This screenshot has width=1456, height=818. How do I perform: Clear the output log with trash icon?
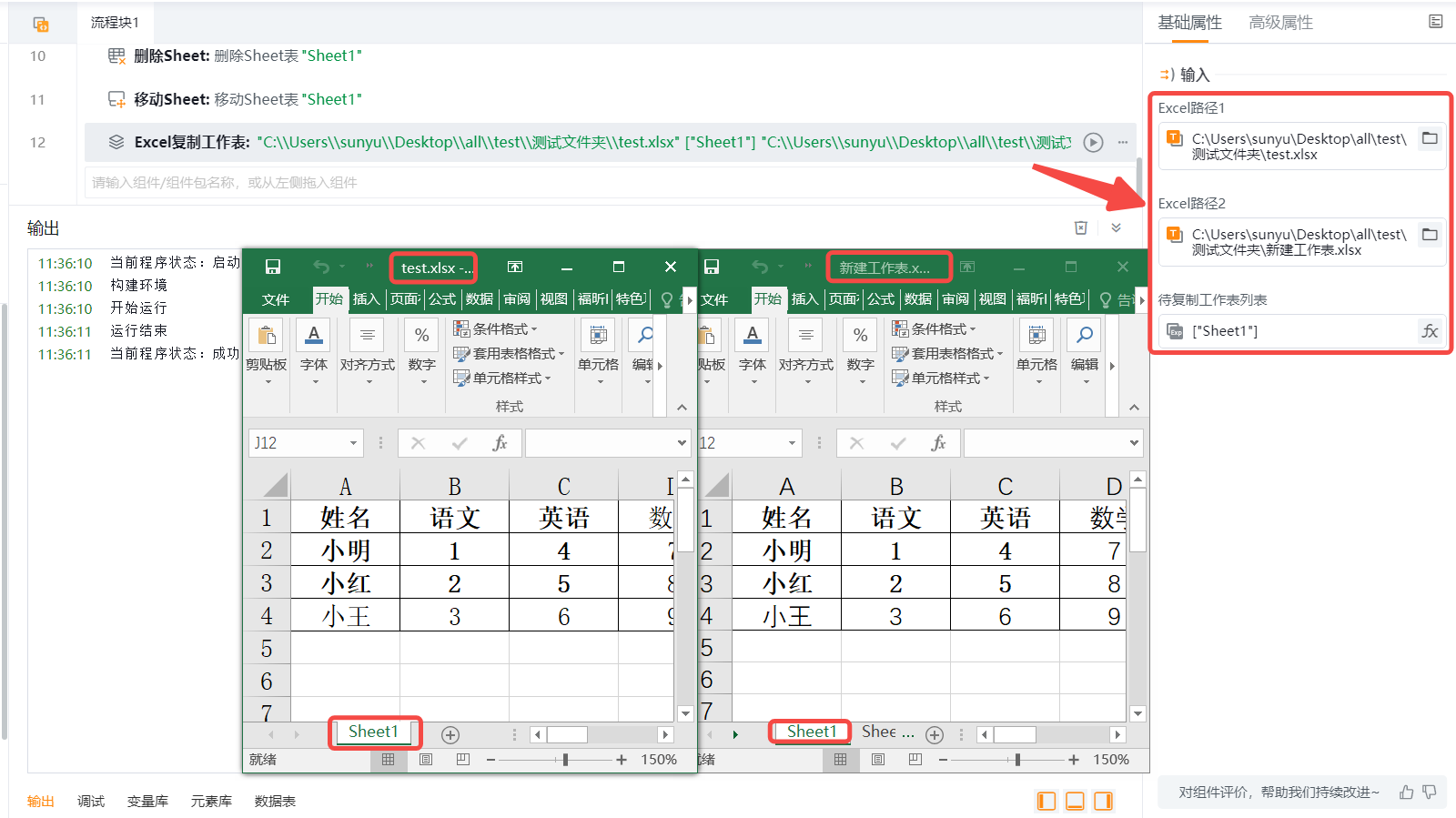click(1081, 227)
